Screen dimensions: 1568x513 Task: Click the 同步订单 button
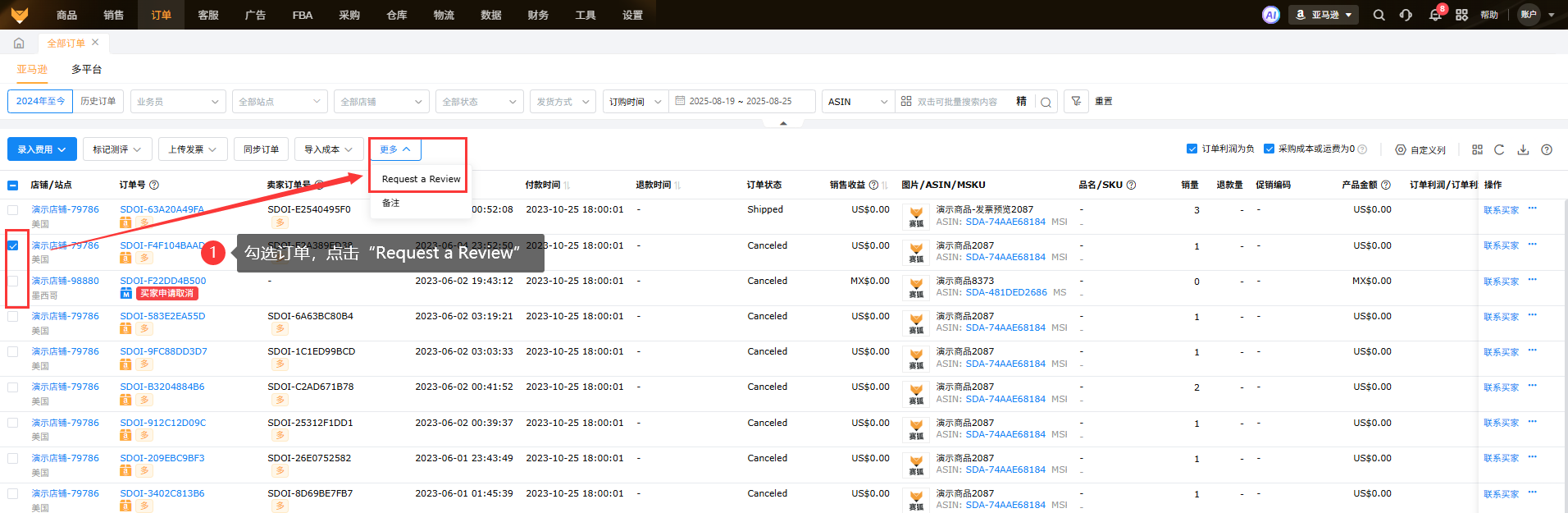[x=261, y=149]
